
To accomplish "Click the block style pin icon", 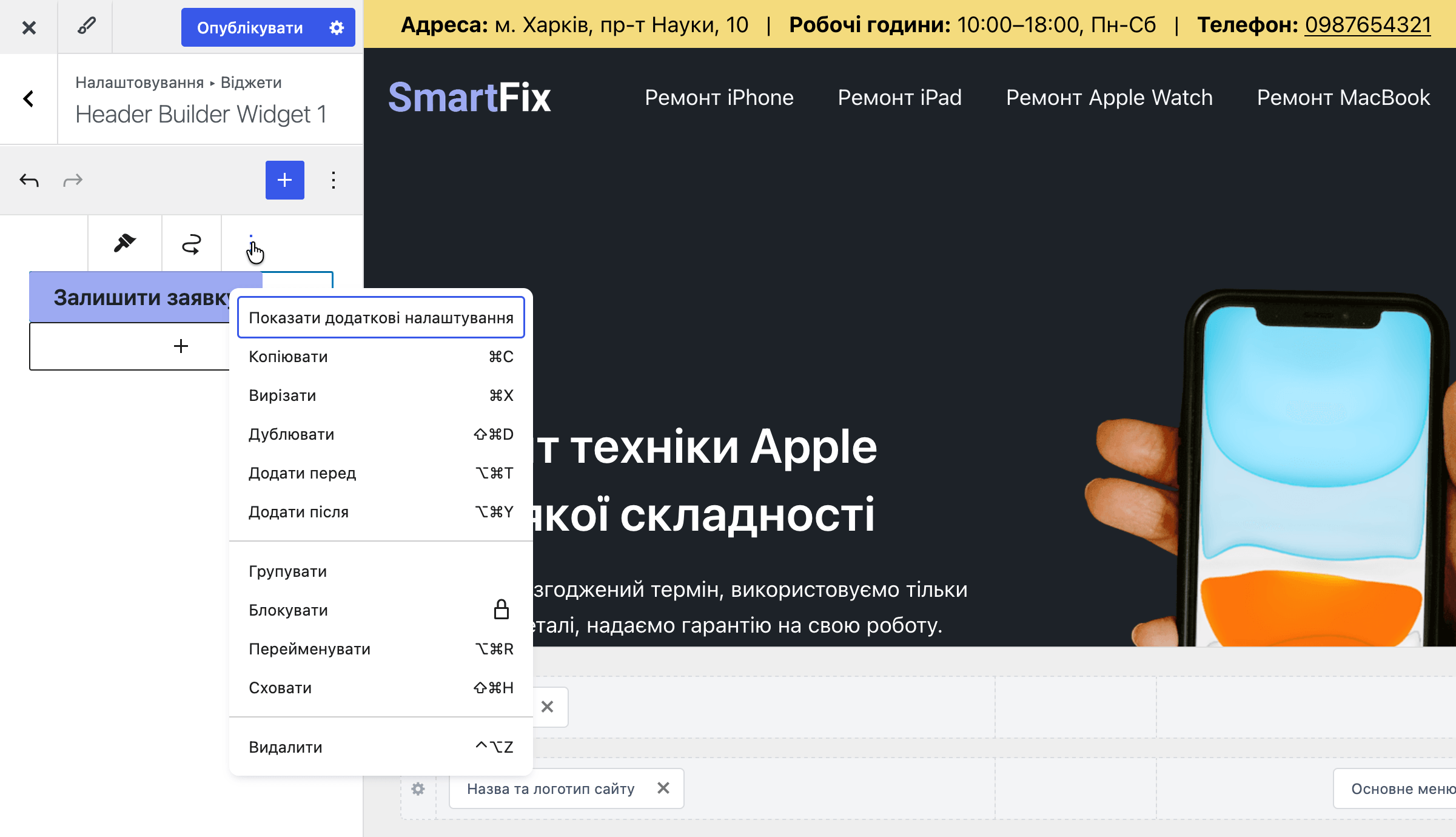I will point(124,244).
